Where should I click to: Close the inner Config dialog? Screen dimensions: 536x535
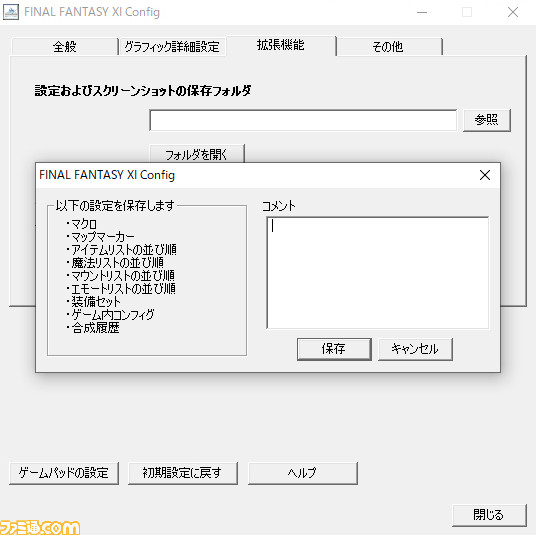point(485,175)
